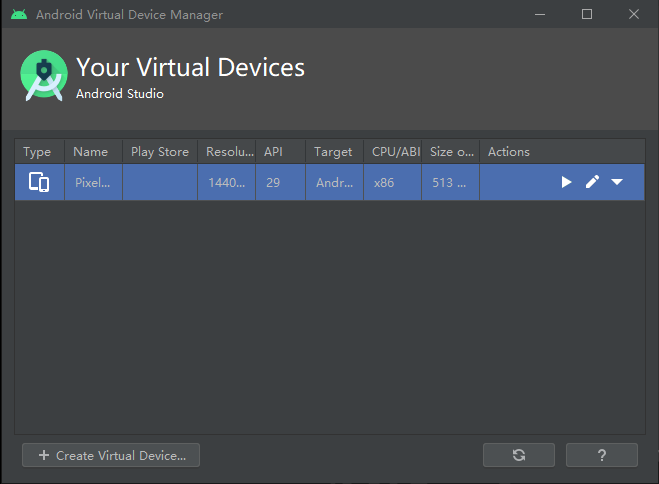
Task: Click the 1440... resolution cell
Action: click(227, 182)
